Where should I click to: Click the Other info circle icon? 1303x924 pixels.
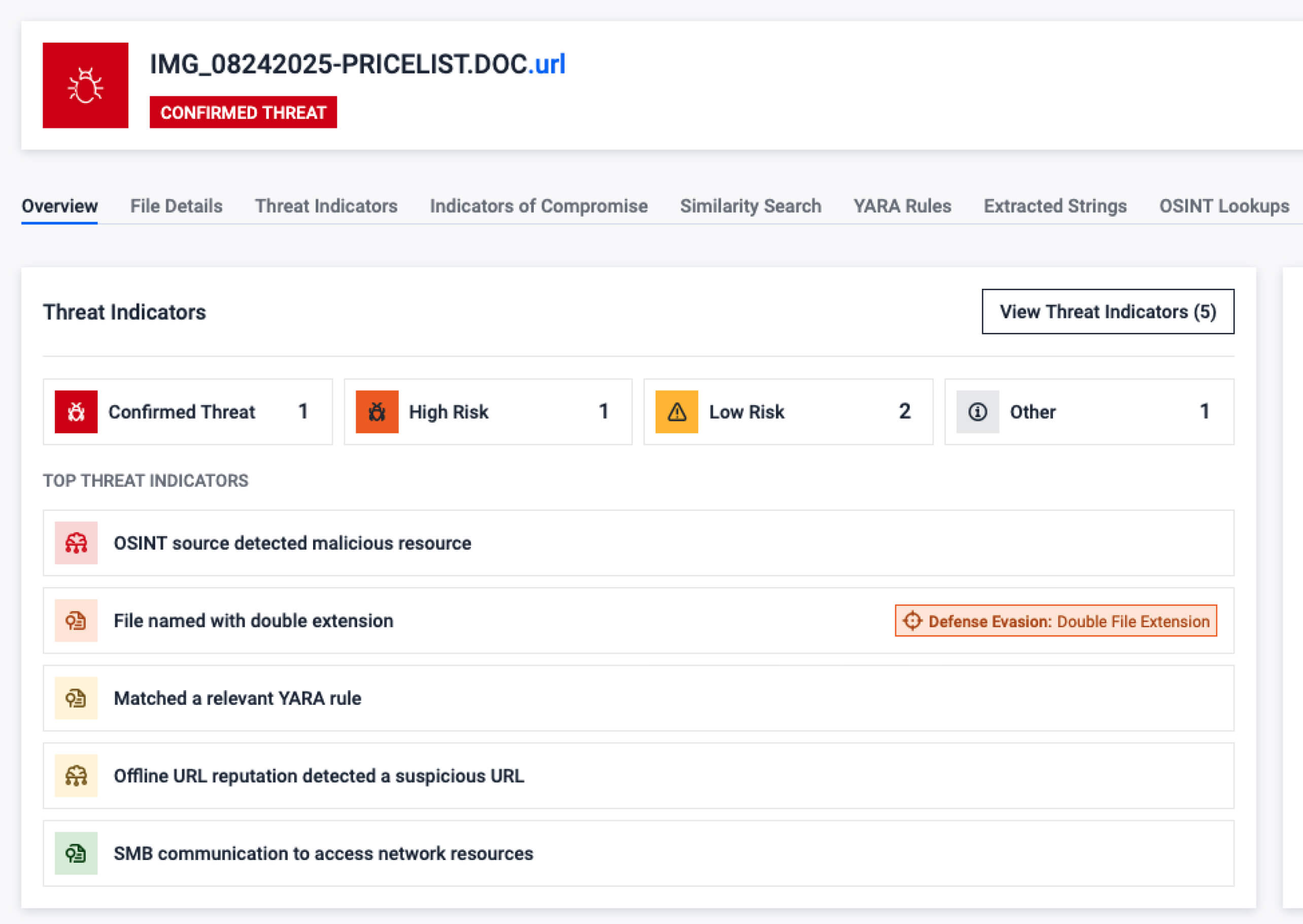pyautogui.click(x=977, y=412)
